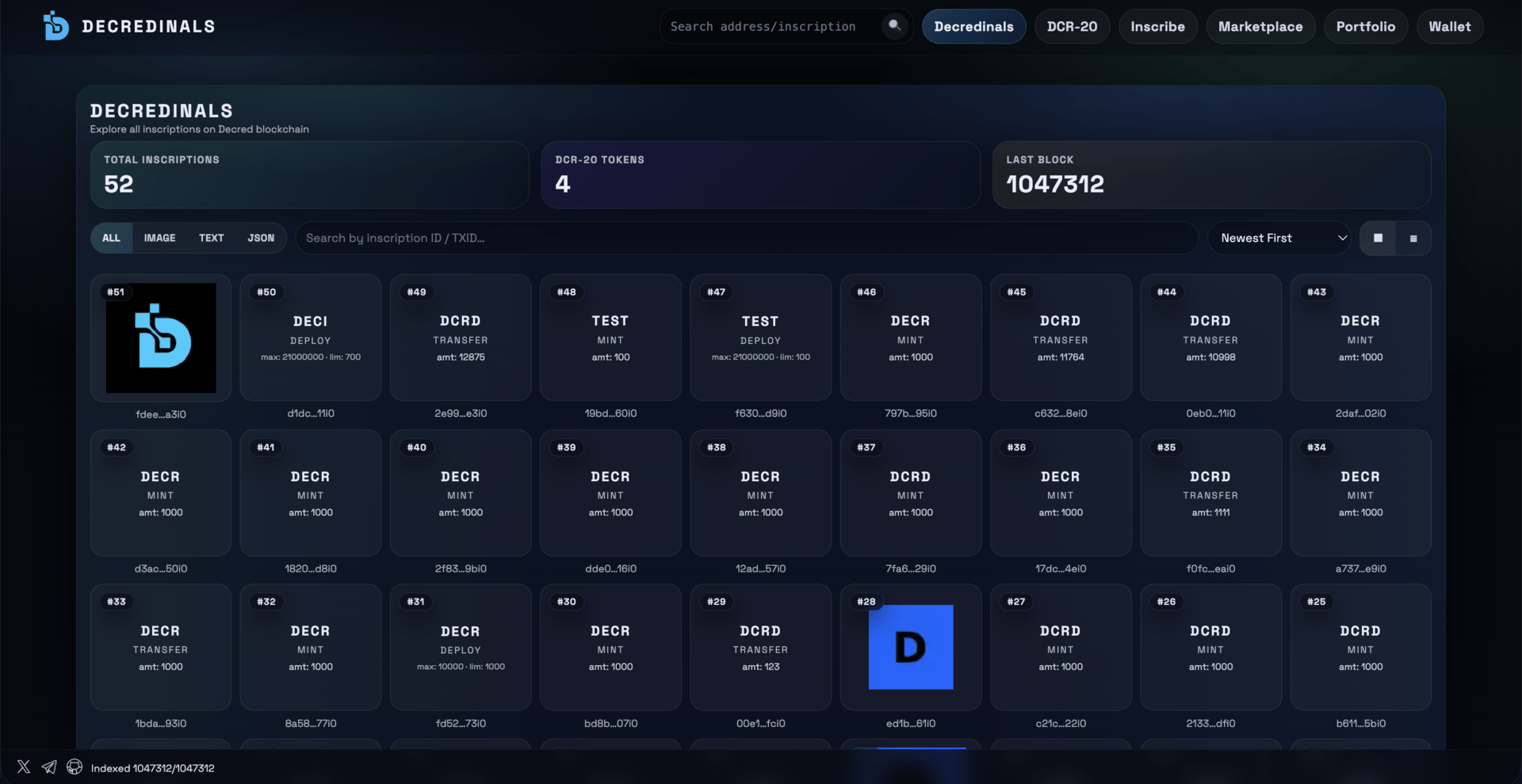Go to the Marketplace page
This screenshot has width=1522, height=784.
1260,27
